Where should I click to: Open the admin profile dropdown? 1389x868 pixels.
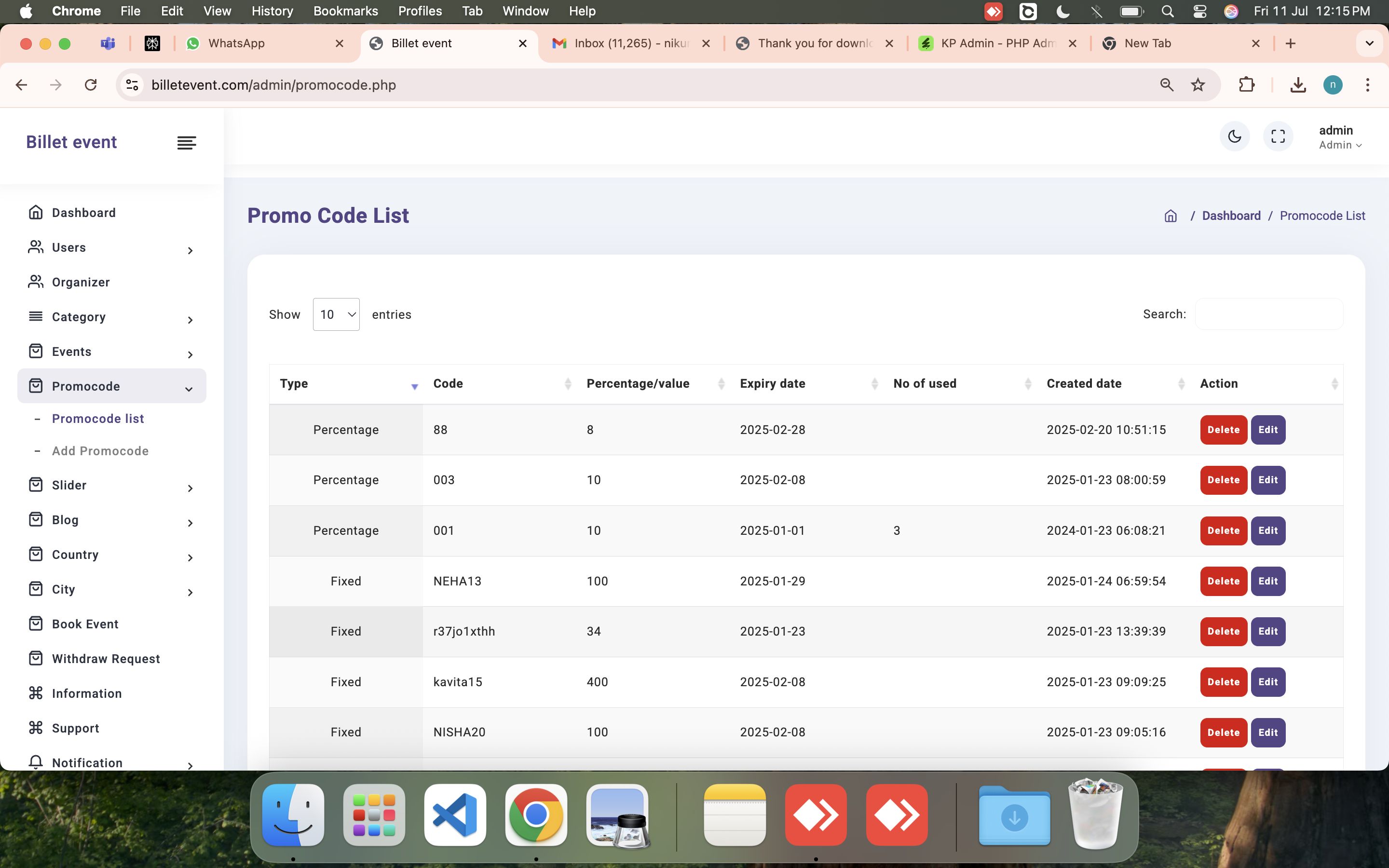(1340, 137)
